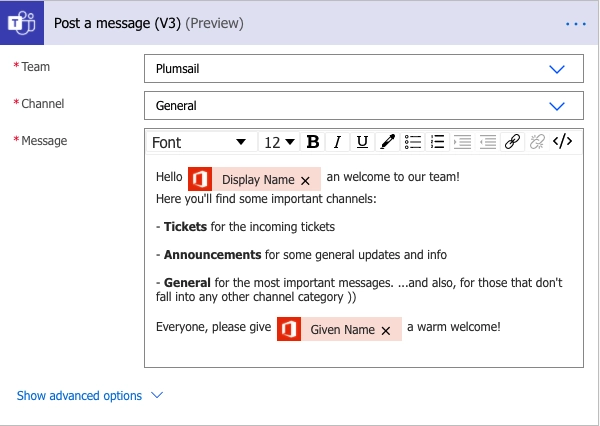Click the (Preview) text in header

tap(214, 23)
